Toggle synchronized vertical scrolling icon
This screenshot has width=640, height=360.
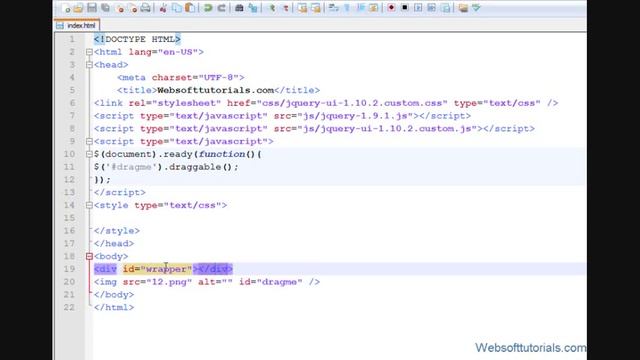302,8
